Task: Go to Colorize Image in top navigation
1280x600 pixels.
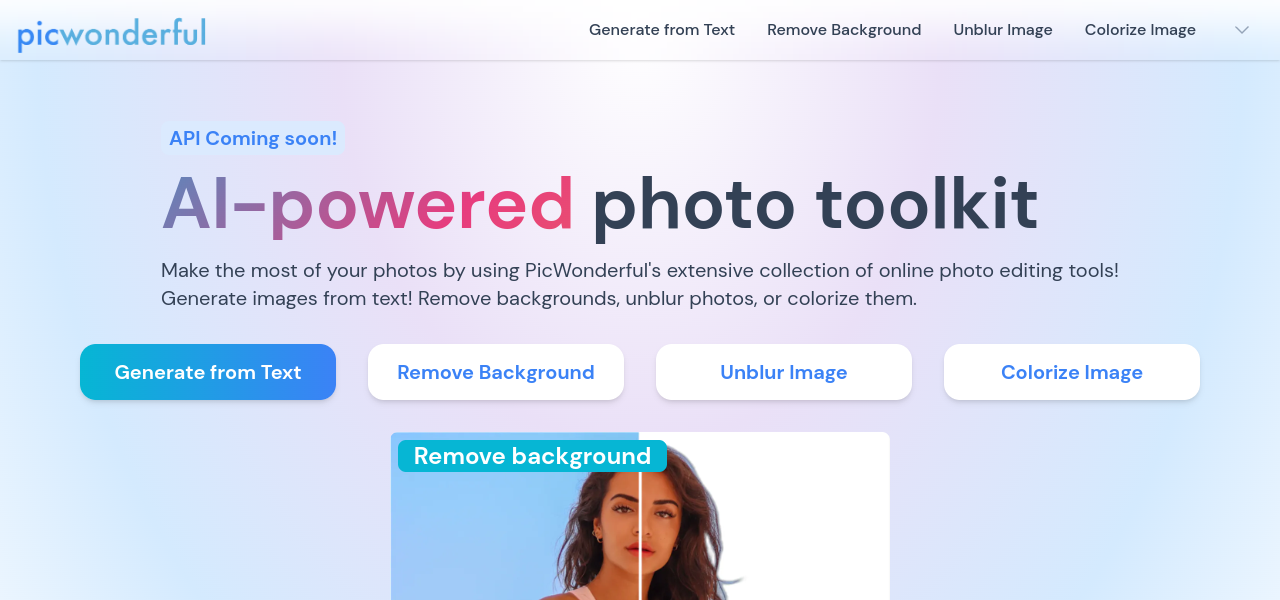Action: click(1140, 30)
